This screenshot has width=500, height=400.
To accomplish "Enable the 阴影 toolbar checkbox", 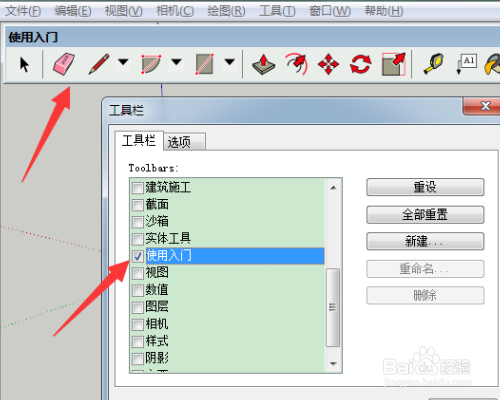I will [138, 358].
